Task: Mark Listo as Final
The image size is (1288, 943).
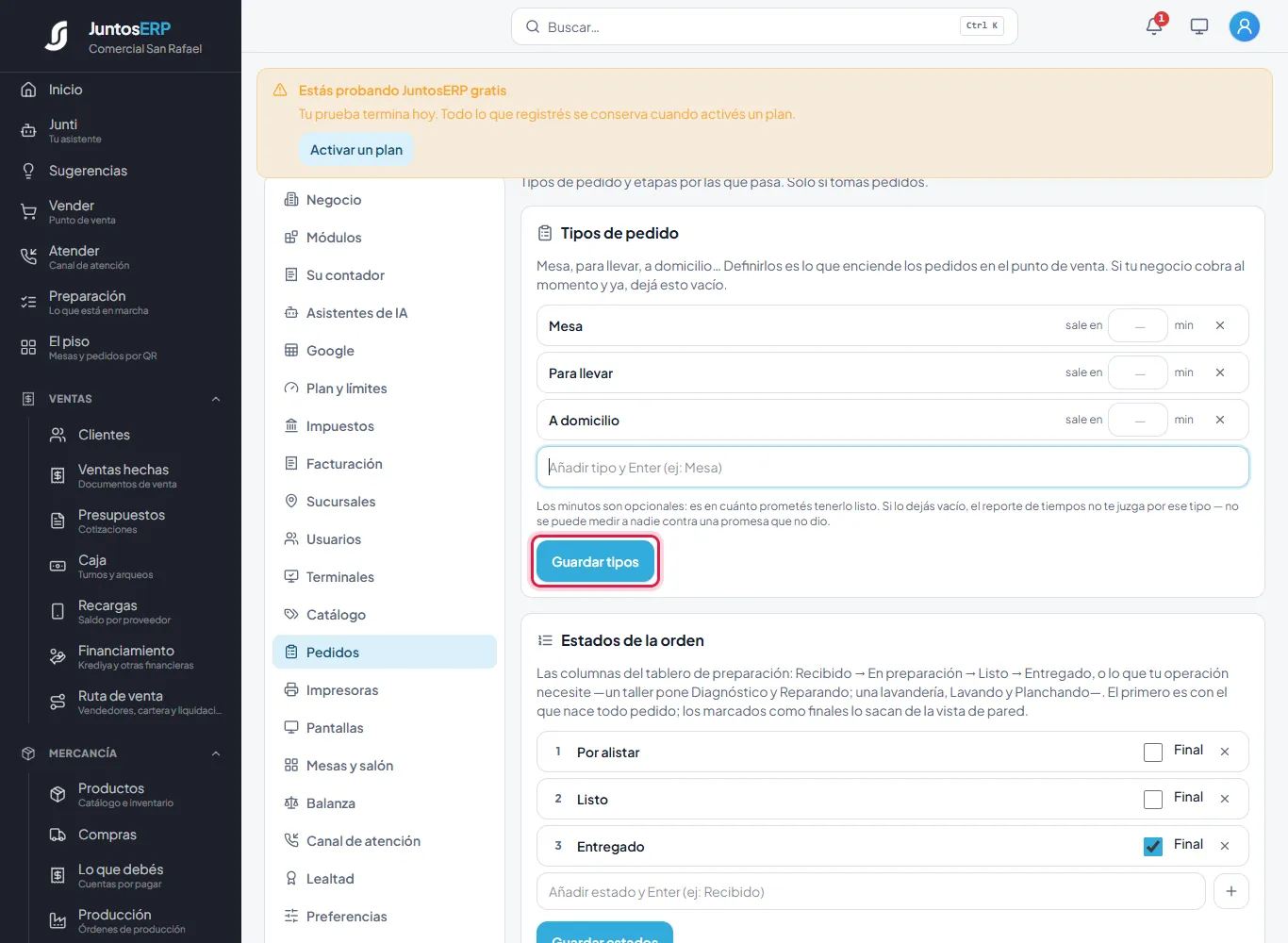Action: point(1153,800)
